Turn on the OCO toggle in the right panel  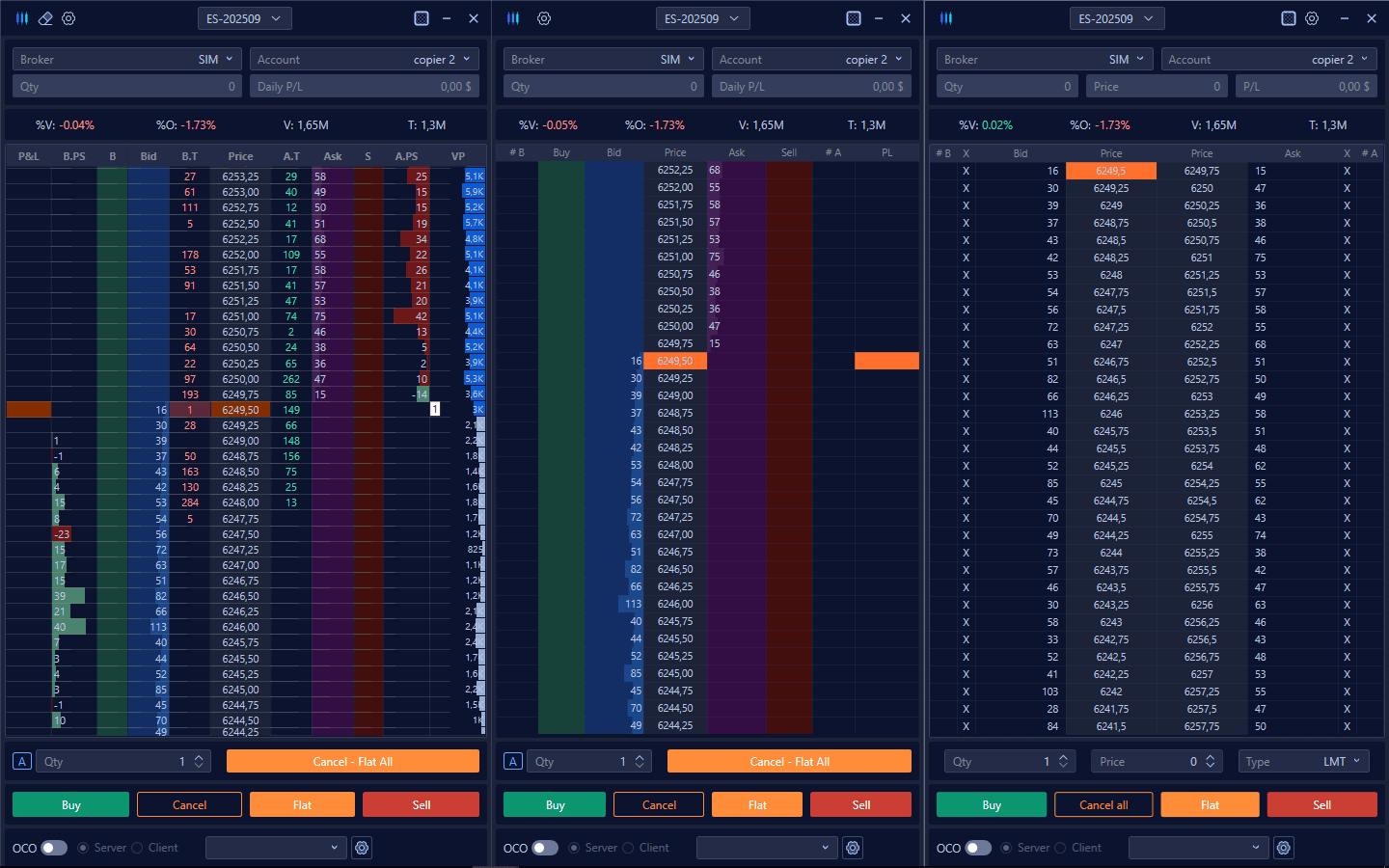pyautogui.click(x=978, y=848)
